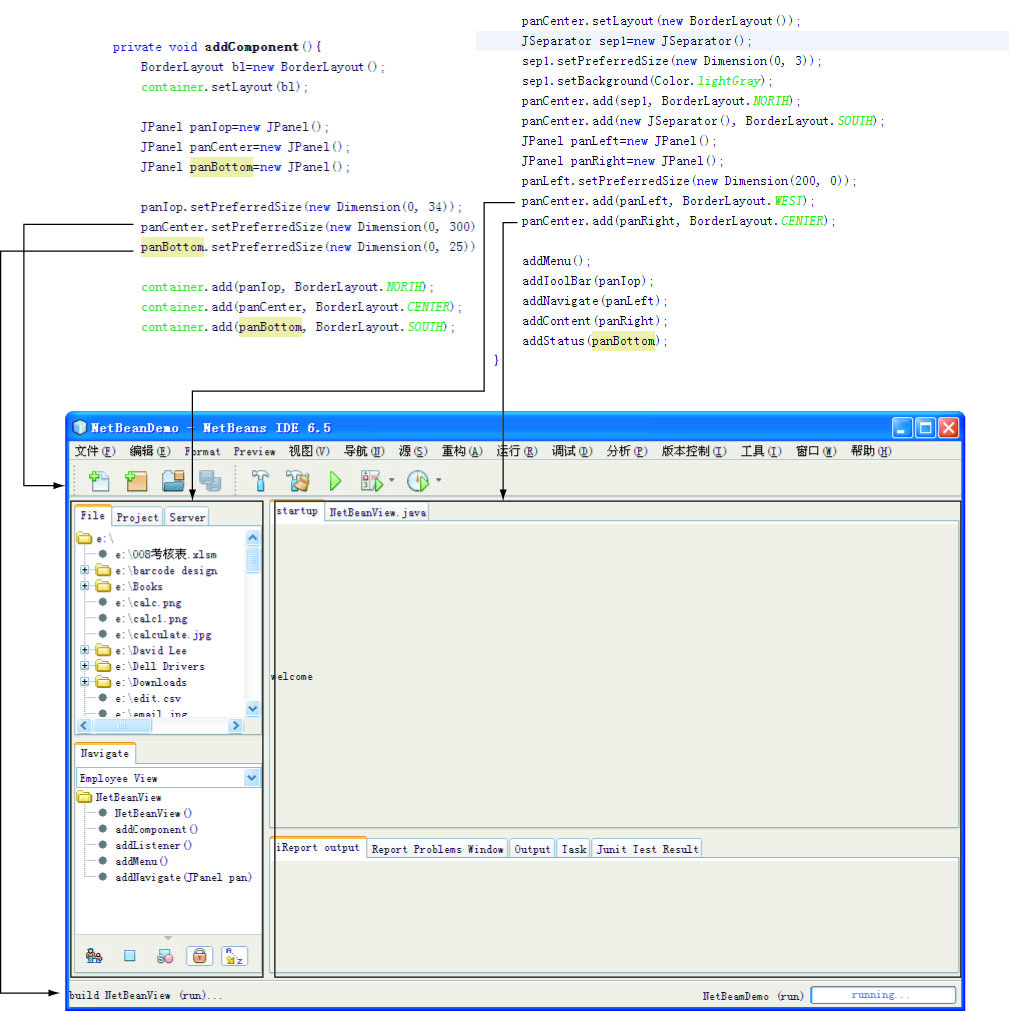Click the Profile Project clock icon
This screenshot has width=1009, height=1011.
tap(418, 481)
